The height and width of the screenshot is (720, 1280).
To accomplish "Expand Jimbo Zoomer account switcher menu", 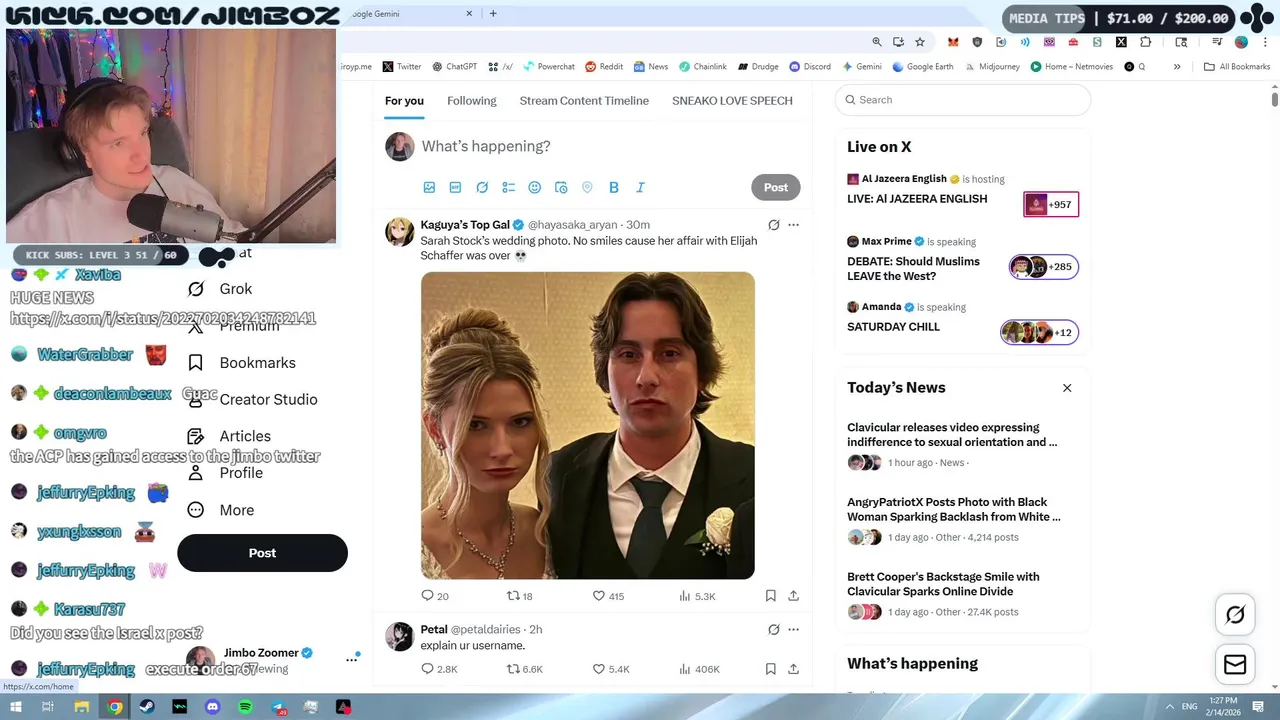I will [x=351, y=659].
